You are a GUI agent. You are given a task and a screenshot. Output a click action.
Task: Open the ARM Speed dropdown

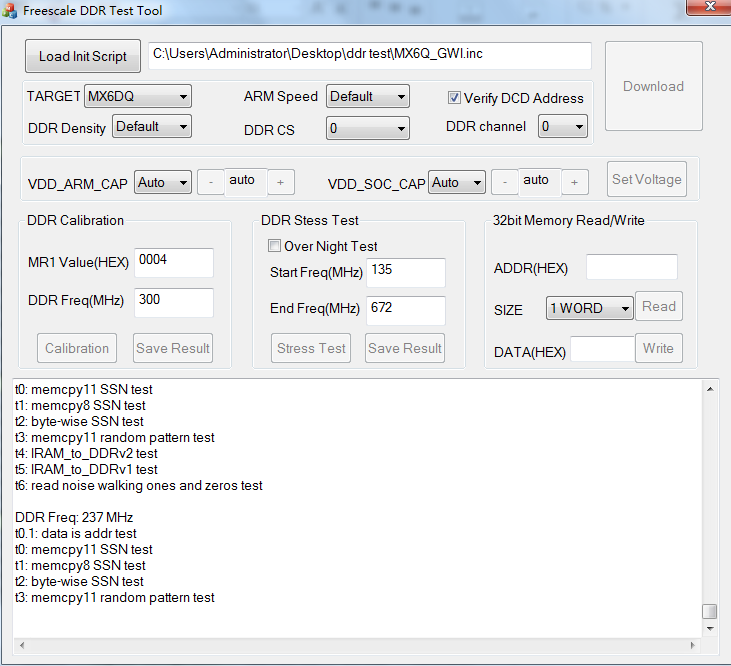367,96
